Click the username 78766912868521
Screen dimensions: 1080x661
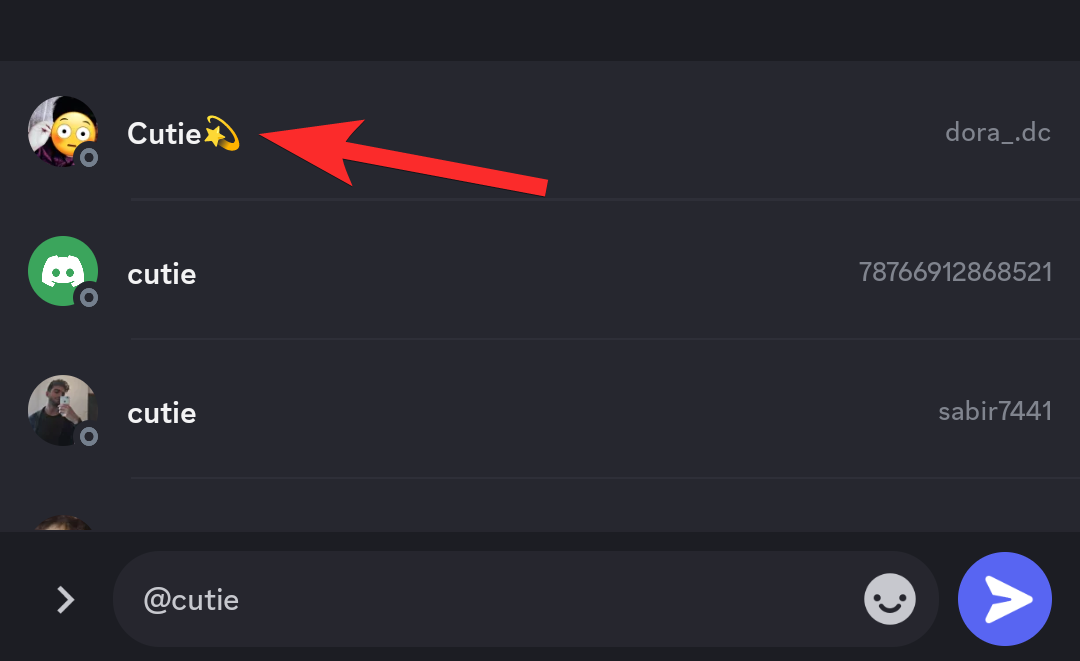coord(955,272)
